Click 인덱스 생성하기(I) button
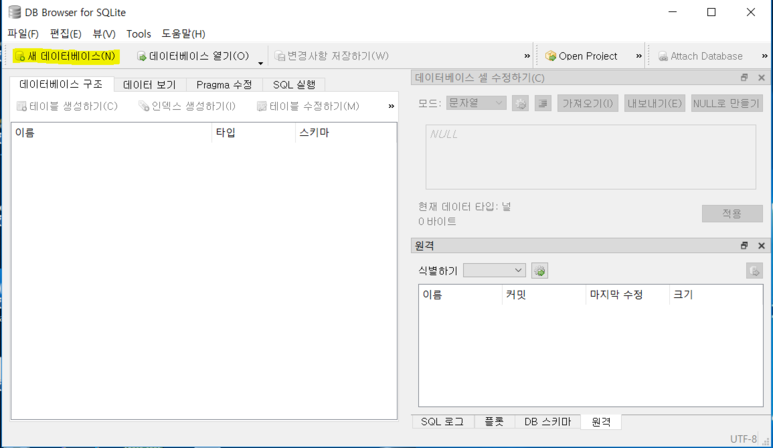Image resolution: width=773 pixels, height=448 pixels. click(186, 106)
